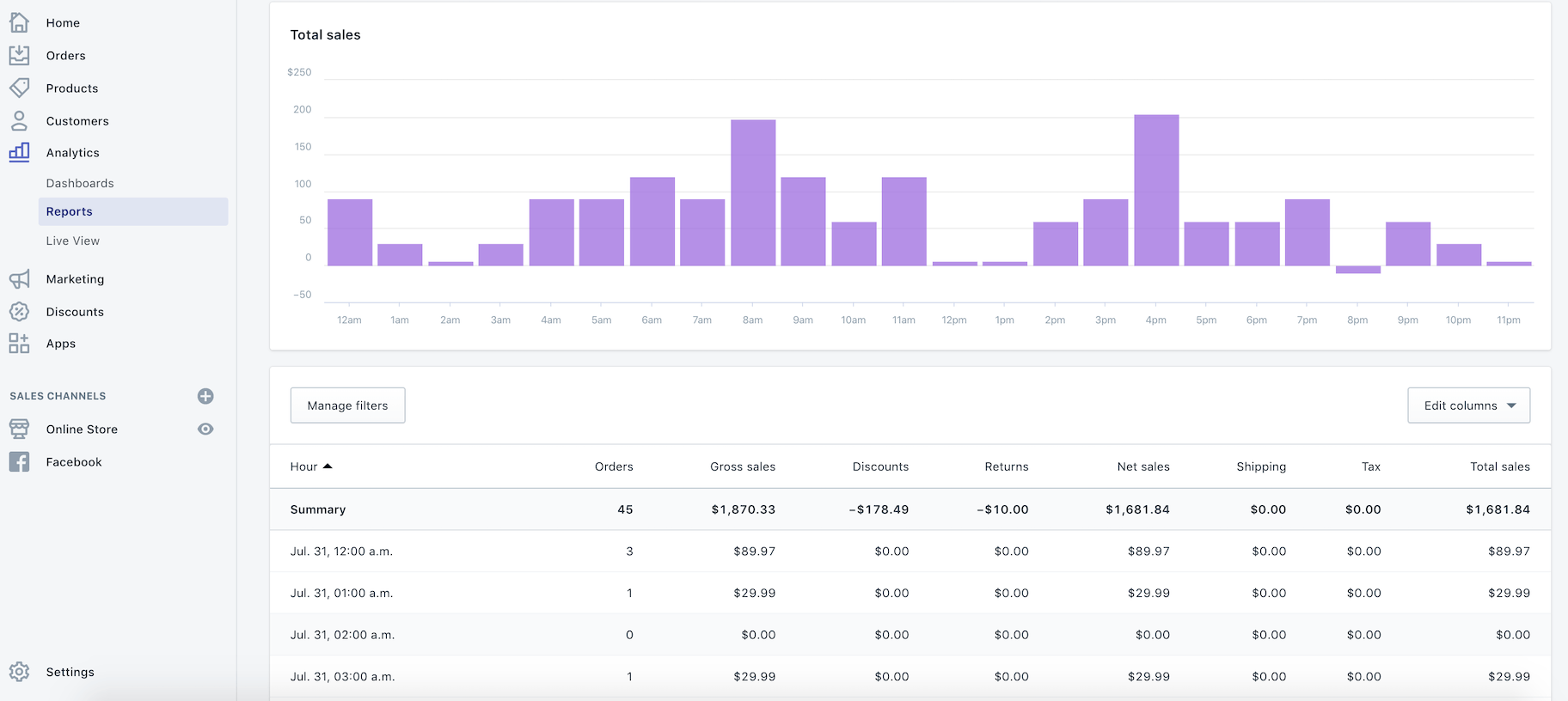
Task: Click the Facebook logo icon
Action: click(19, 462)
